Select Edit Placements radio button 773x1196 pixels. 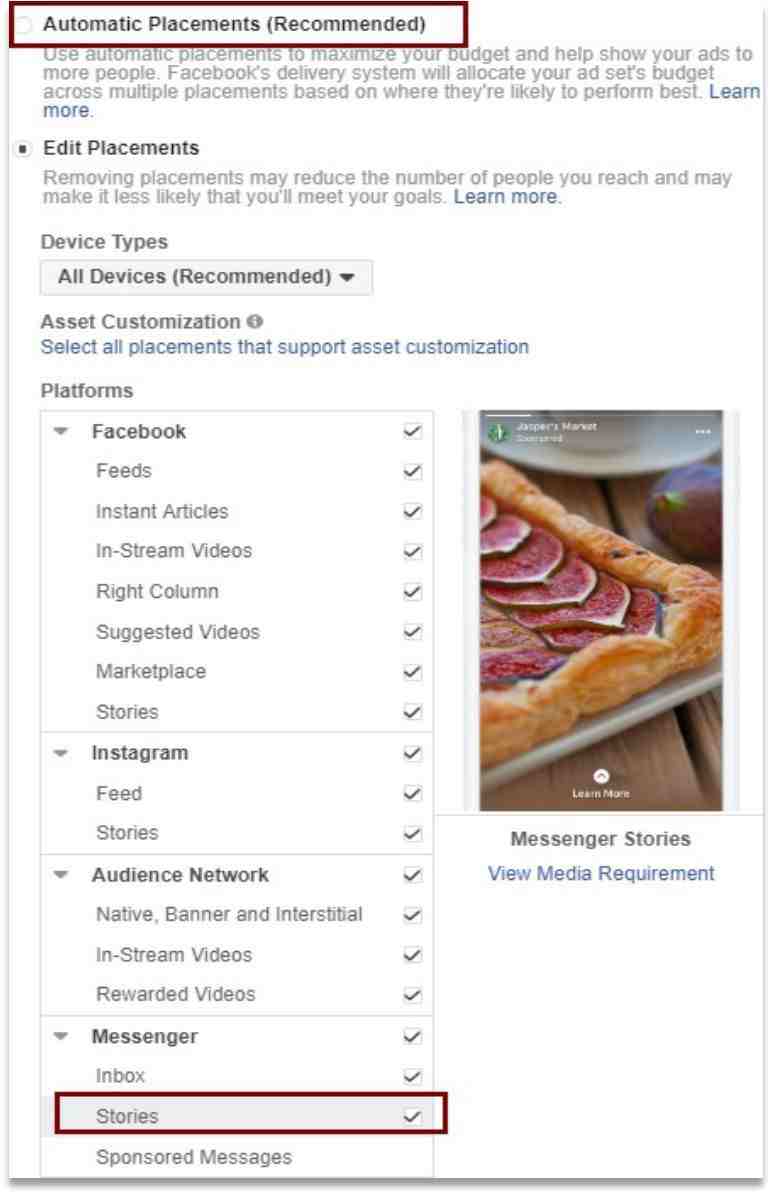click(x=24, y=148)
